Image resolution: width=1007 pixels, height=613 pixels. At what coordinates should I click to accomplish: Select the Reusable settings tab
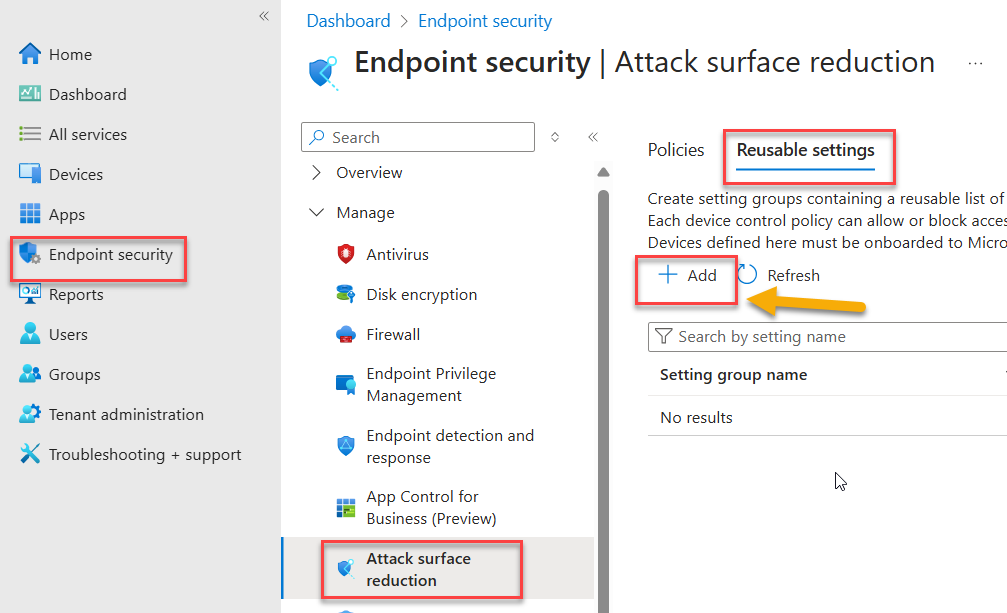pyautogui.click(x=805, y=150)
